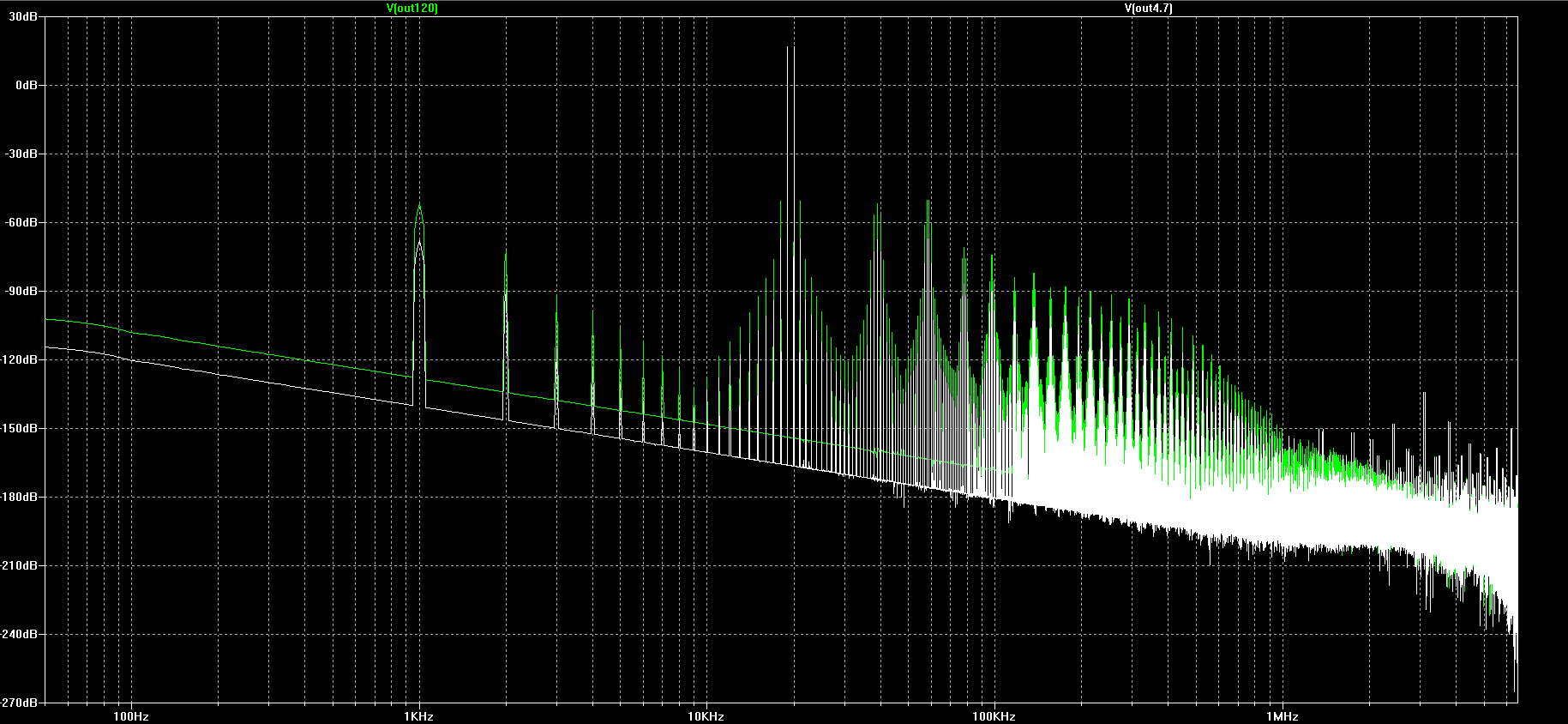This screenshot has height=724, width=1568.
Task: Click the 1KHz frequency label
Action: (x=418, y=716)
